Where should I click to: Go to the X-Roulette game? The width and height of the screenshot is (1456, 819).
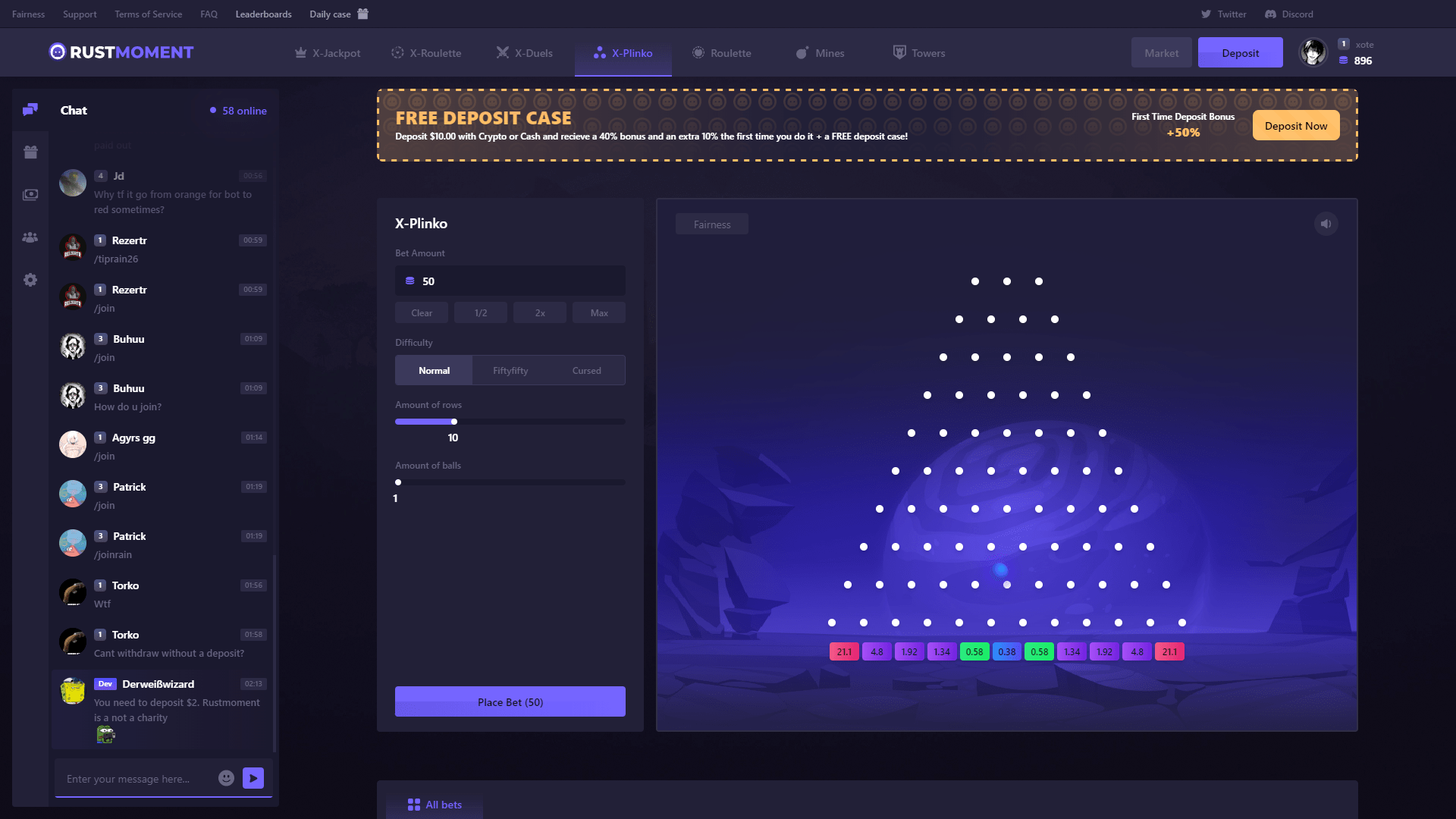point(426,53)
